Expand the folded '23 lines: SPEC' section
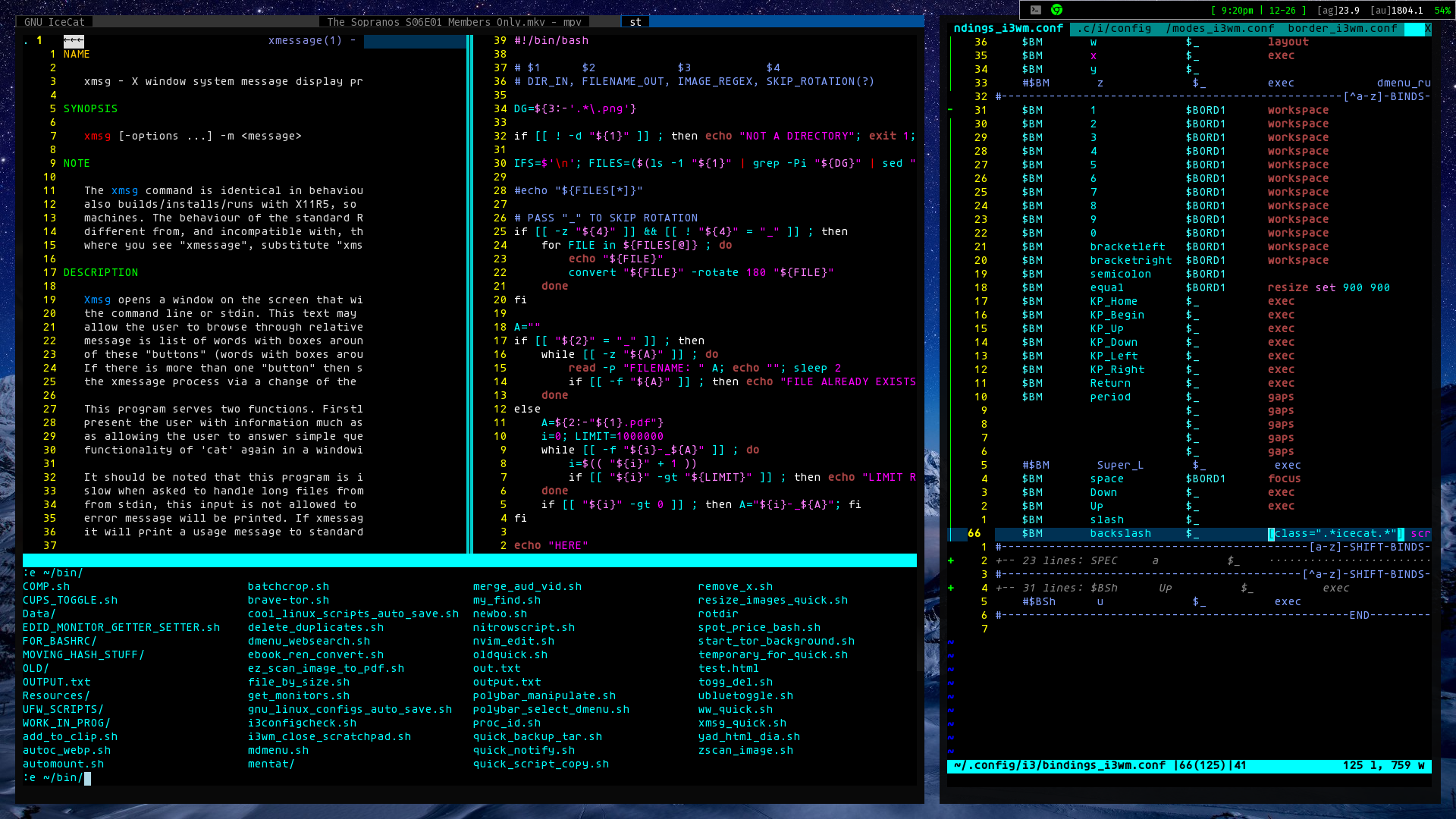 point(1213,561)
